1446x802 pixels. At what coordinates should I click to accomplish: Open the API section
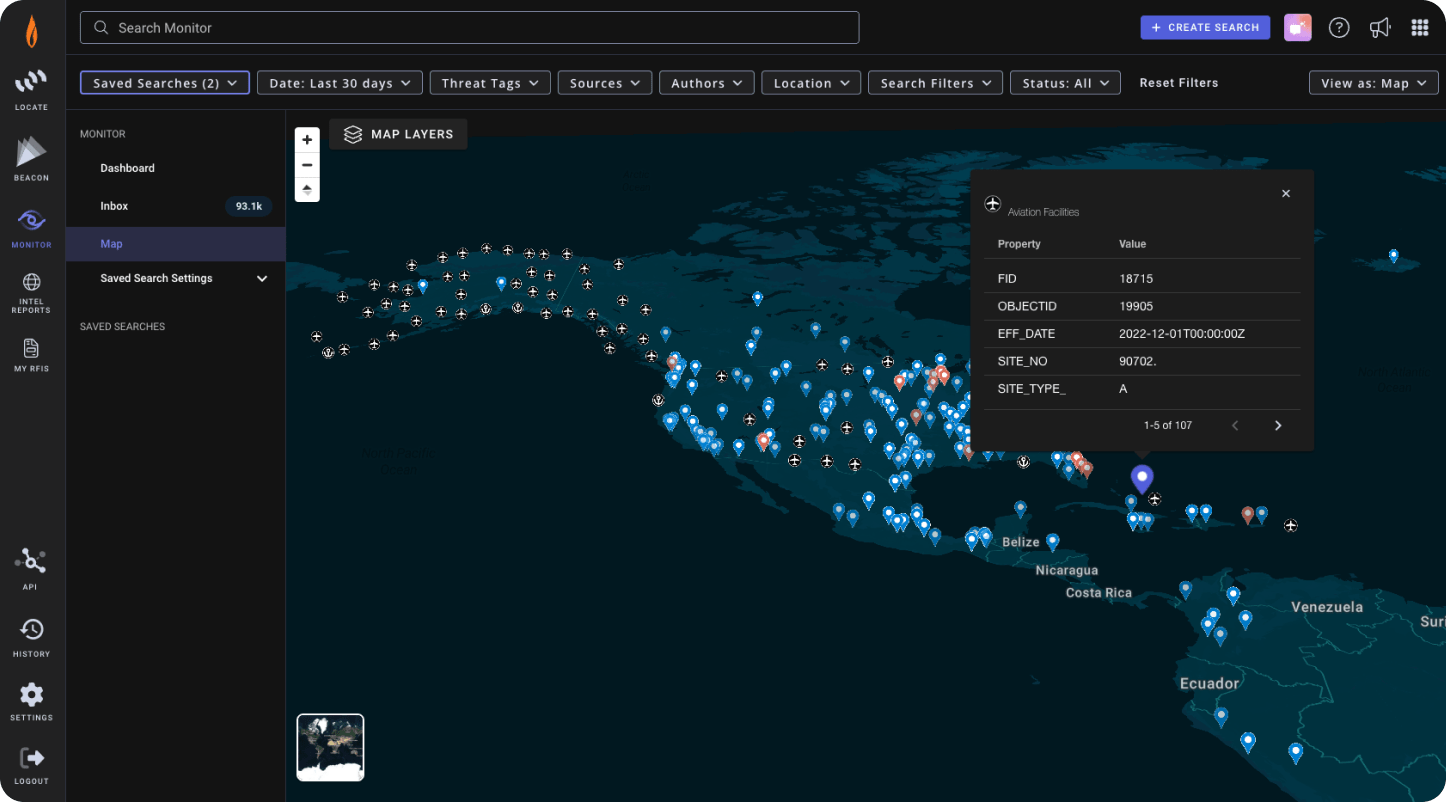[x=30, y=566]
